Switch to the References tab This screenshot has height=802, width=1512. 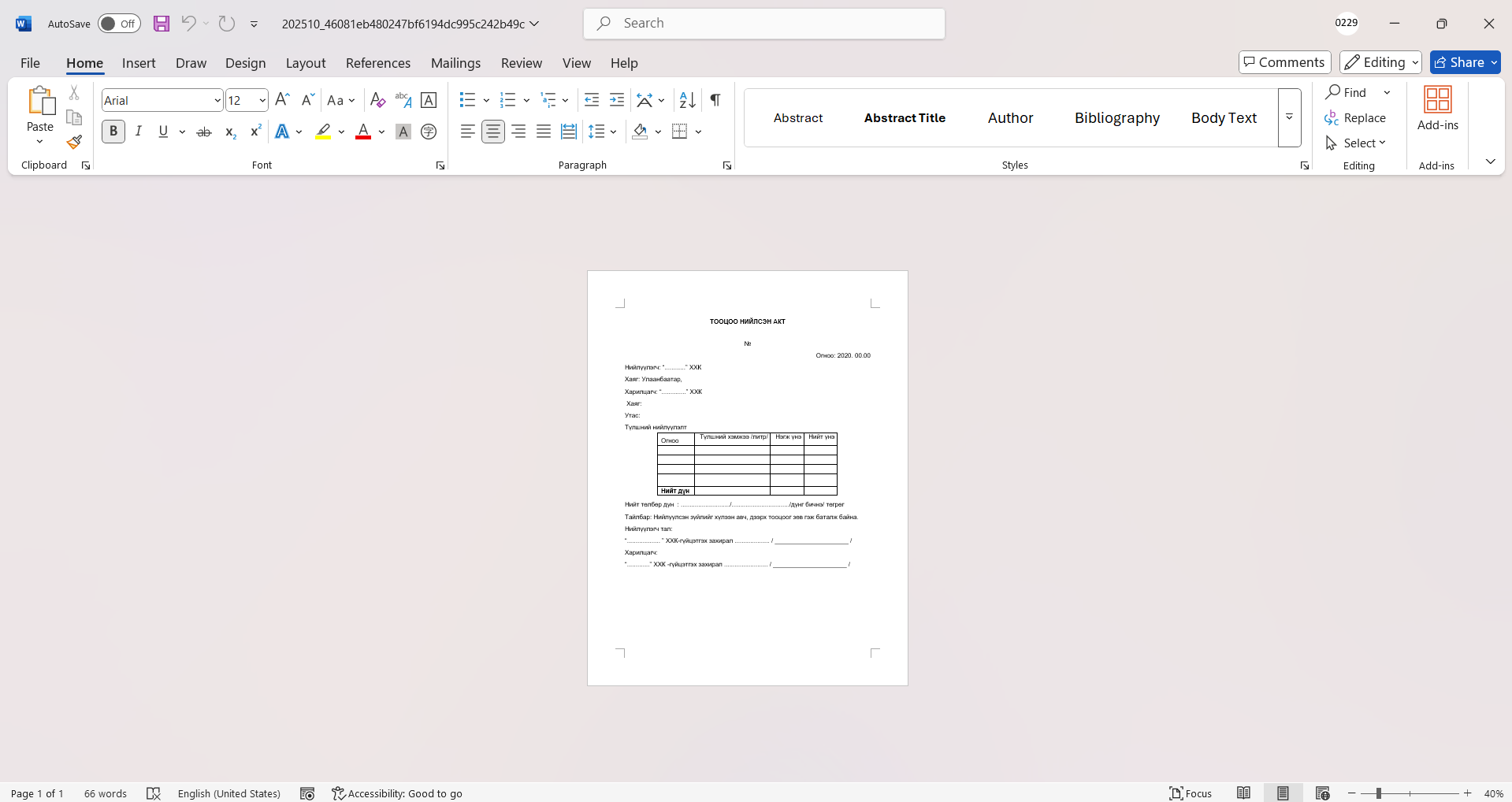(377, 63)
